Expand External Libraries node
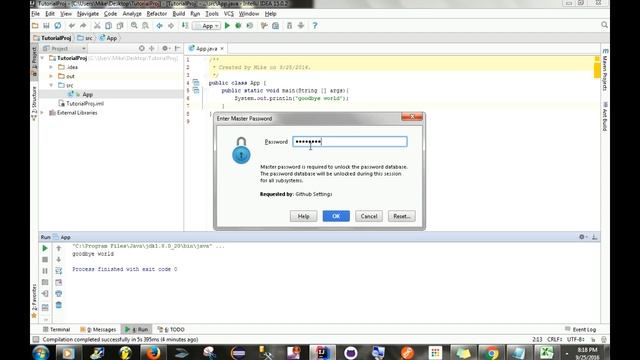 click(x=42, y=113)
